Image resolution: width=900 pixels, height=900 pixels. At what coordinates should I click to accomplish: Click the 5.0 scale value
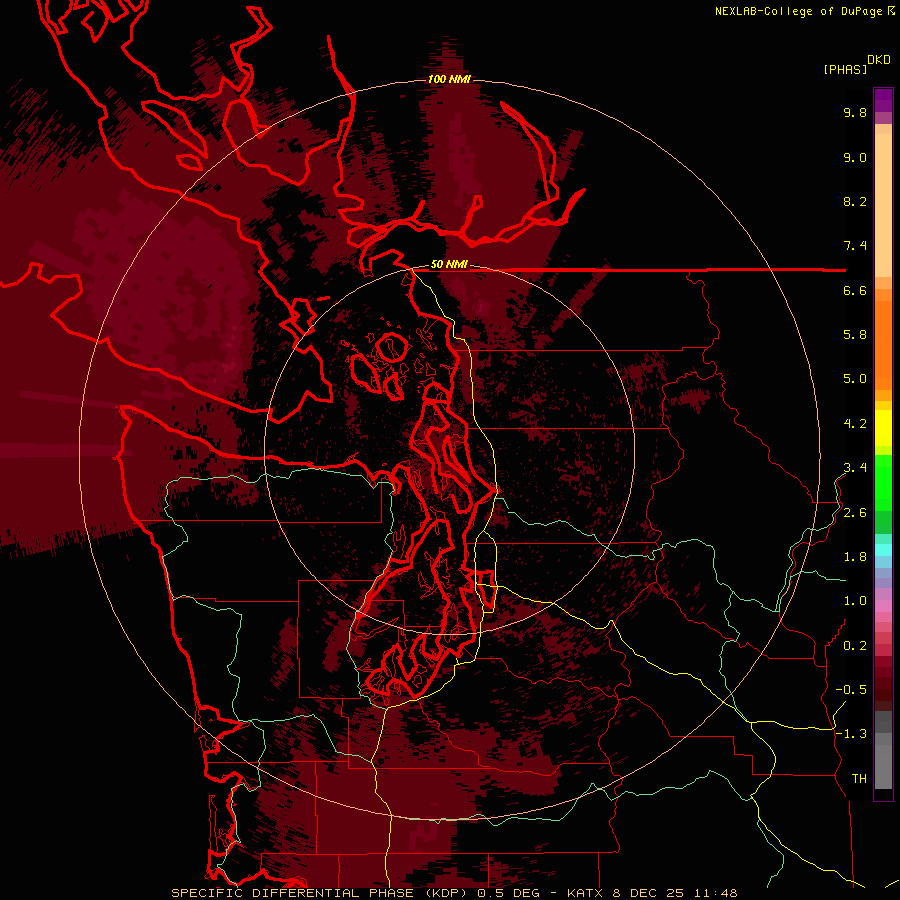pos(855,379)
